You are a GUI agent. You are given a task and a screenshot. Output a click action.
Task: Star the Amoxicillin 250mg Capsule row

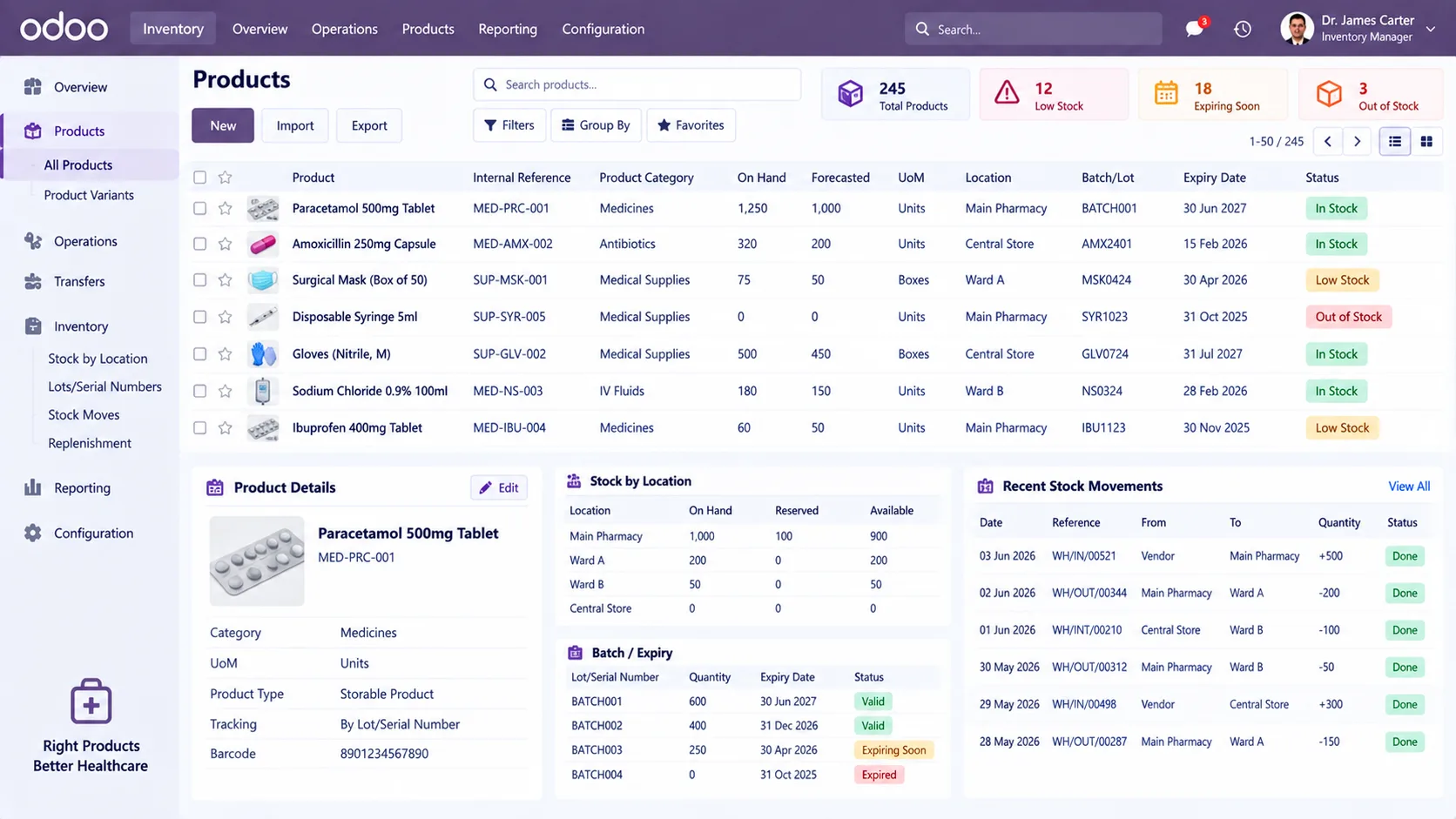pyautogui.click(x=226, y=244)
